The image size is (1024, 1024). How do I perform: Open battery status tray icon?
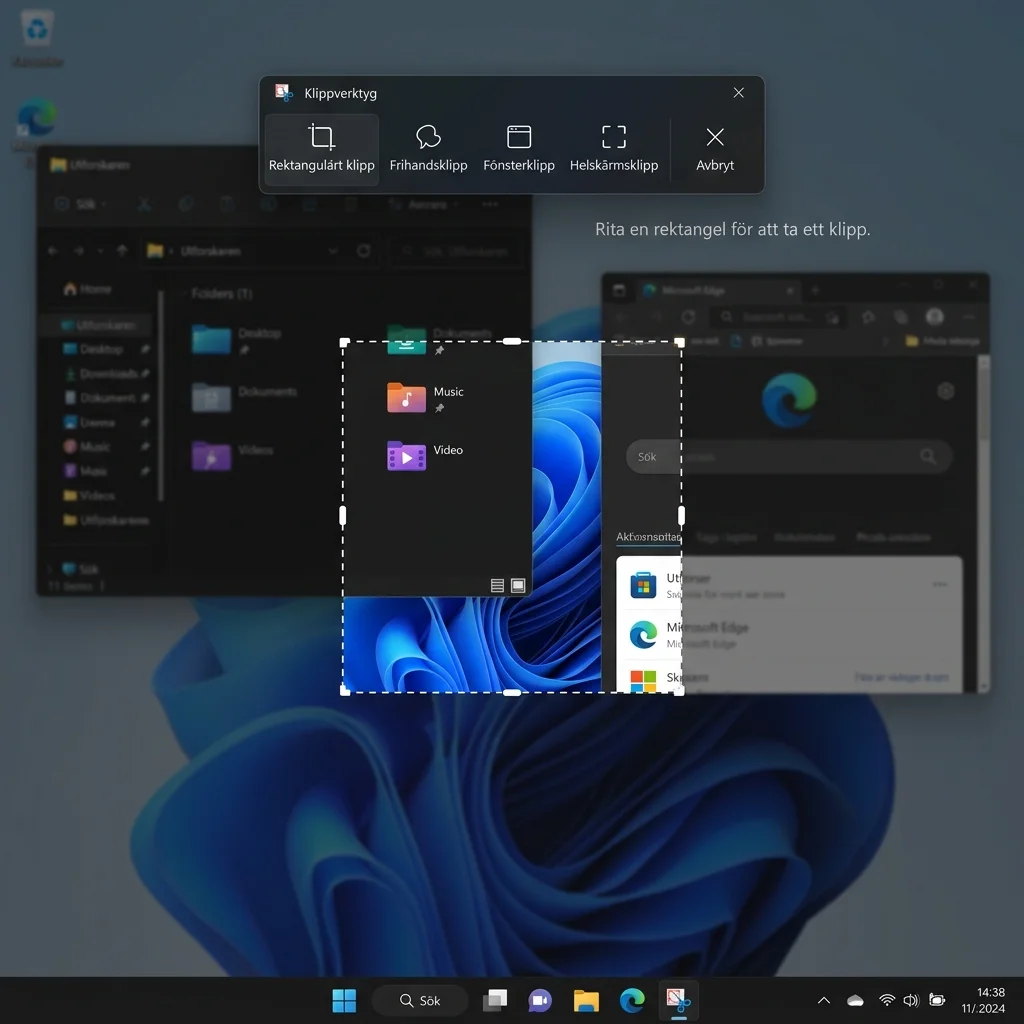point(936,1000)
